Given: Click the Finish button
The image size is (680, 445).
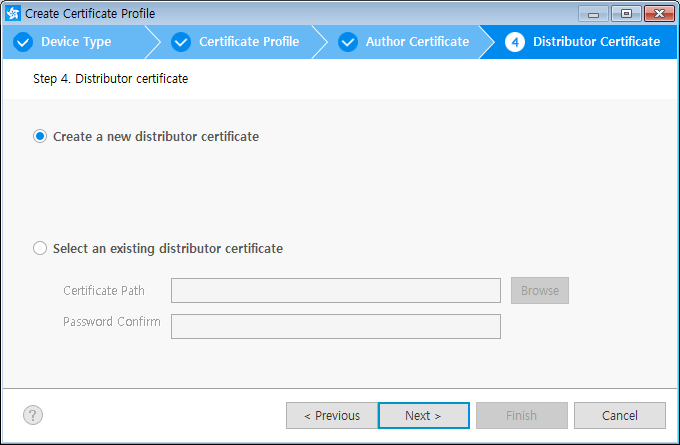Looking at the screenshot, I should [x=521, y=415].
